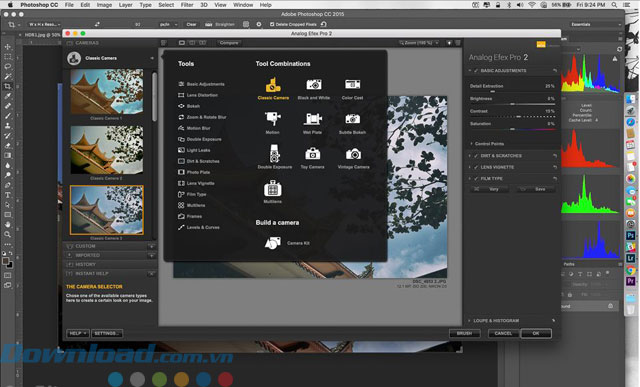Screen dimensions: 640x387
Task: Select Photoshop Type tool
Action: pyautogui.click(x=8, y=195)
